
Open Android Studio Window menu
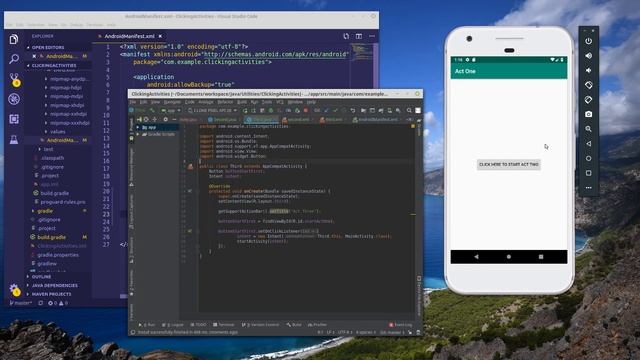click(x=295, y=102)
